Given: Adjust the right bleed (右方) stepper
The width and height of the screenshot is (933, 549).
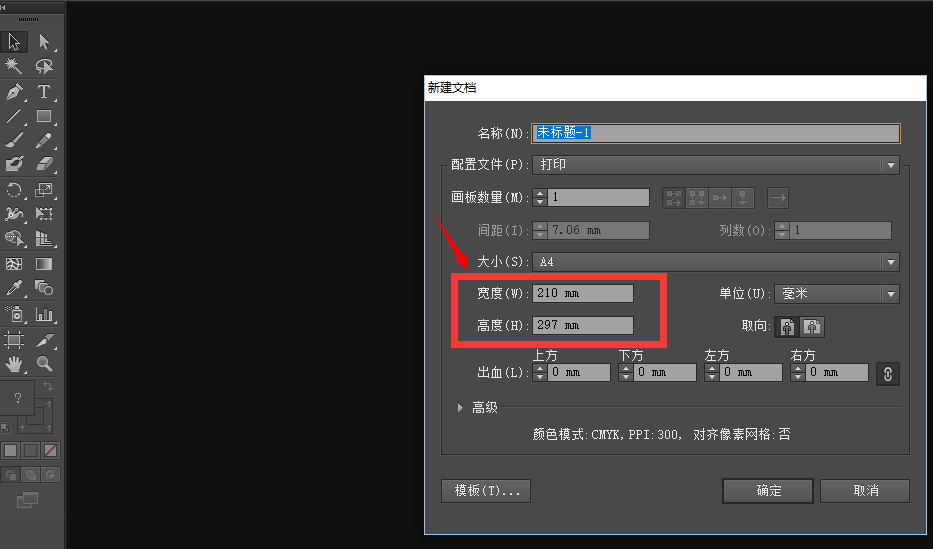Looking at the screenshot, I should tap(798, 372).
